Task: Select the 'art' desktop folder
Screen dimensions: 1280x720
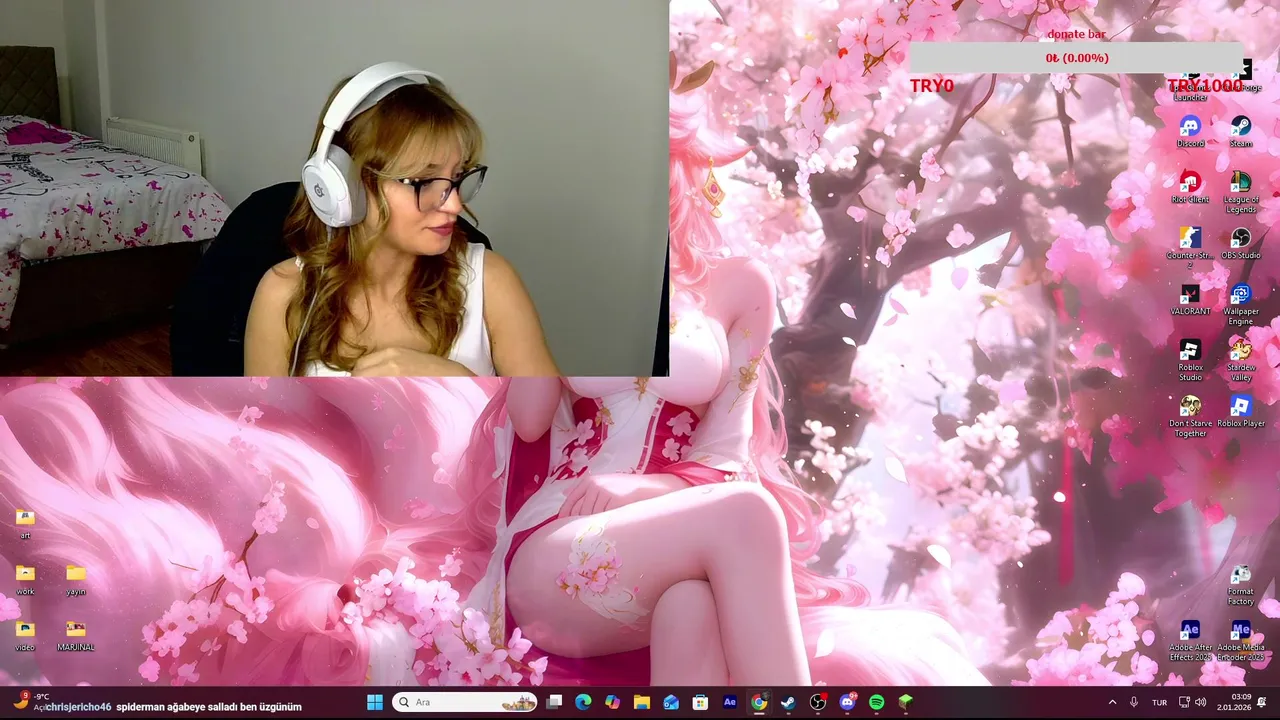Action: coord(25,523)
